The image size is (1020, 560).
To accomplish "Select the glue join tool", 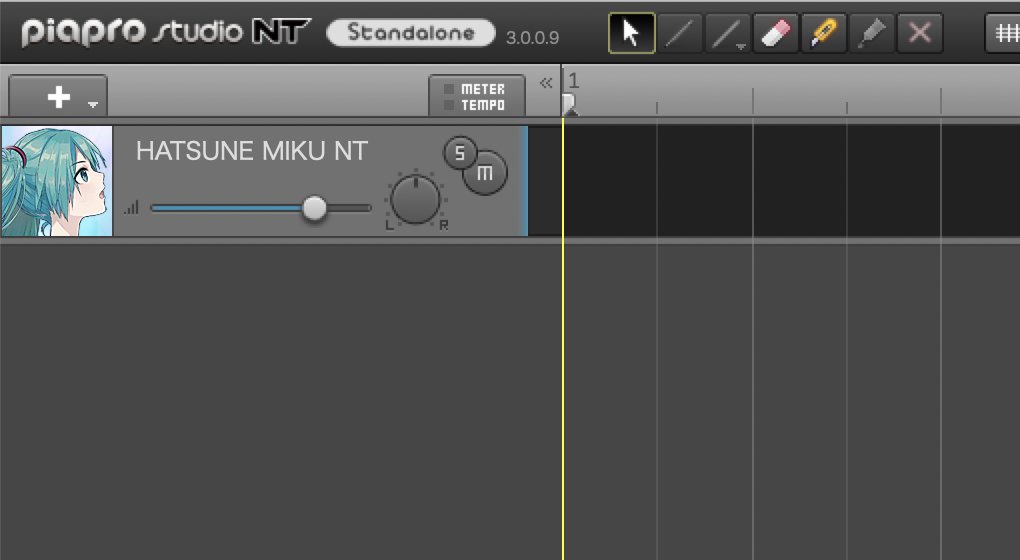I will point(872,33).
